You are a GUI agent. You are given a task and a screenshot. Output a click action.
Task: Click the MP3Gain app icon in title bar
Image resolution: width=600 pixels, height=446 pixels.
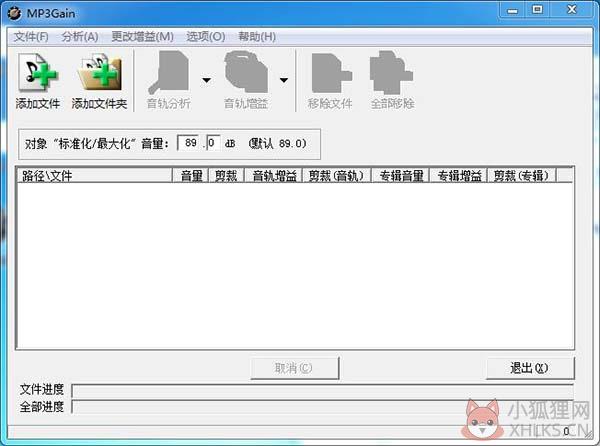point(15,13)
